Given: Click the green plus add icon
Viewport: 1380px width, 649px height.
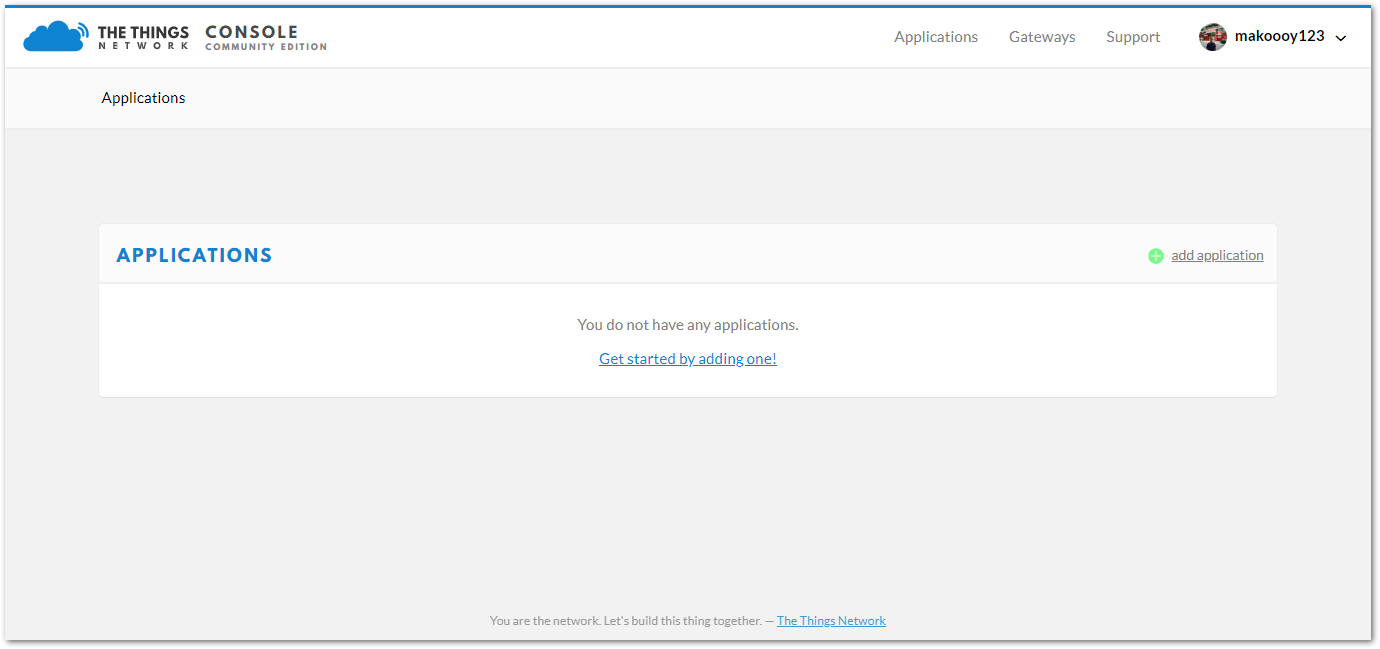Looking at the screenshot, I should point(1156,256).
